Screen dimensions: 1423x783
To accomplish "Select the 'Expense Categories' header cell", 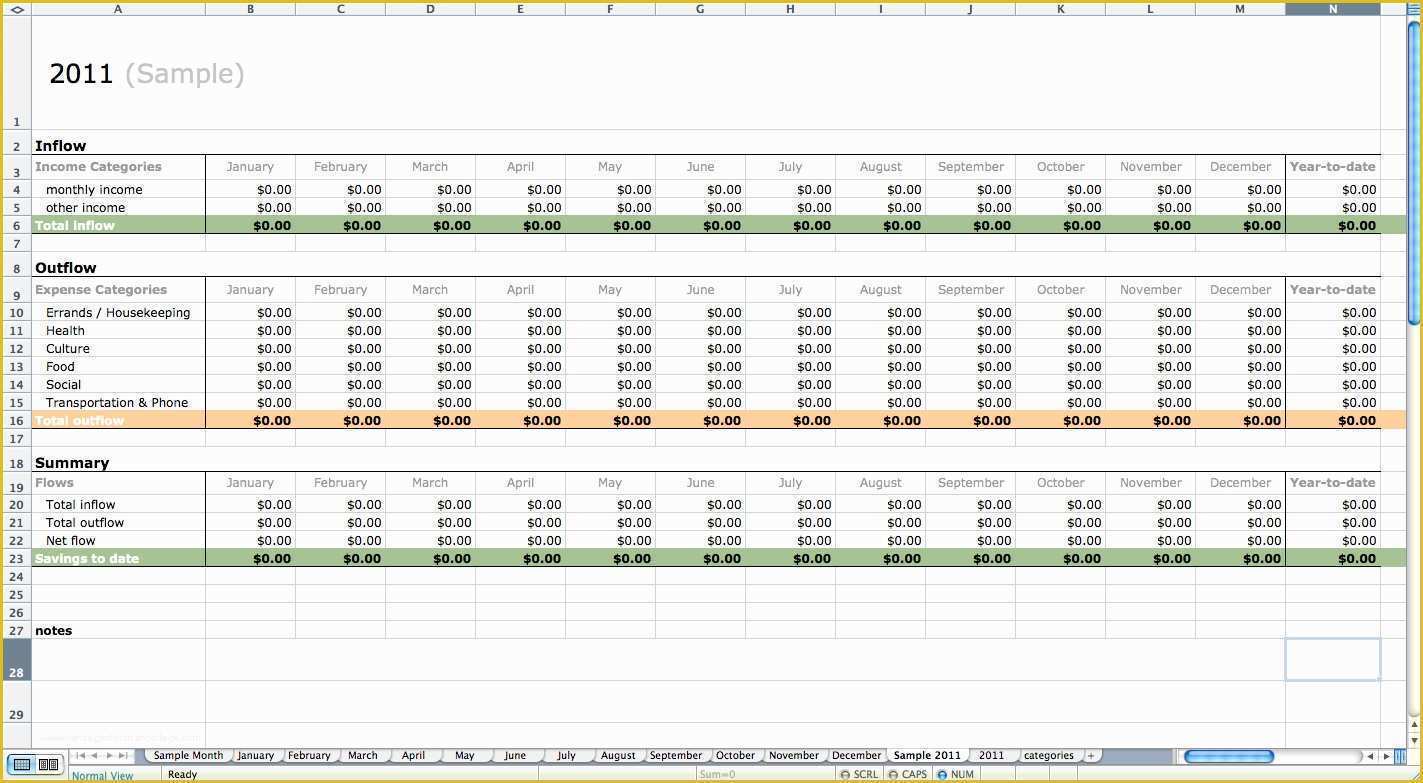I will pyautogui.click(x=118, y=290).
